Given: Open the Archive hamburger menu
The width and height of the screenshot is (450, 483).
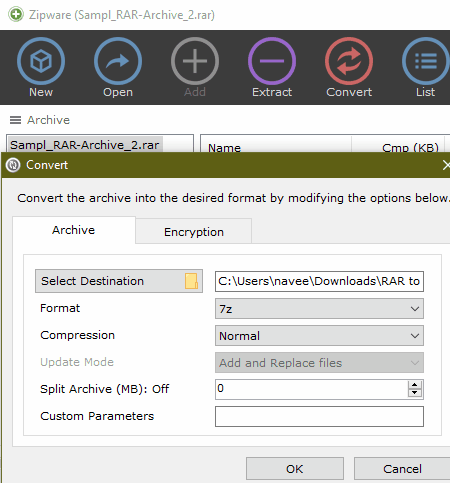Looking at the screenshot, I should 15,120.
